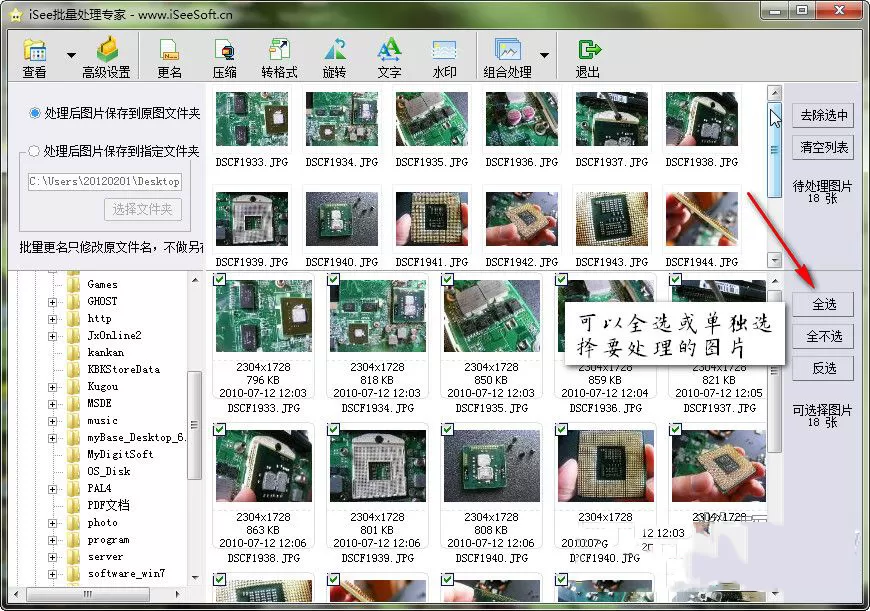Click the pending list scroll-up arrow
The width and height of the screenshot is (870, 611).
tap(775, 93)
